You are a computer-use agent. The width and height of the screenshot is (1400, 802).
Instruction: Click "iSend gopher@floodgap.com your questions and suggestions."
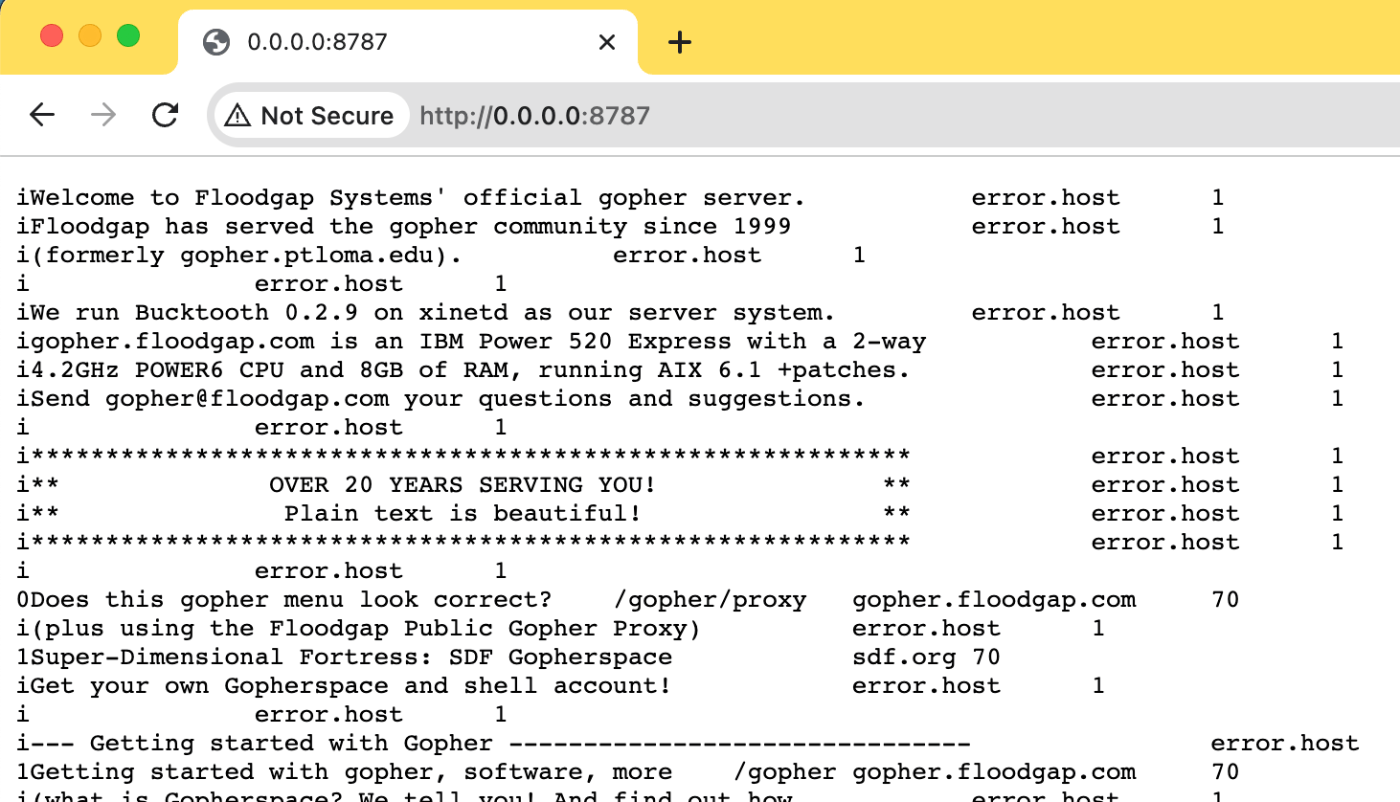[x=441, y=400]
